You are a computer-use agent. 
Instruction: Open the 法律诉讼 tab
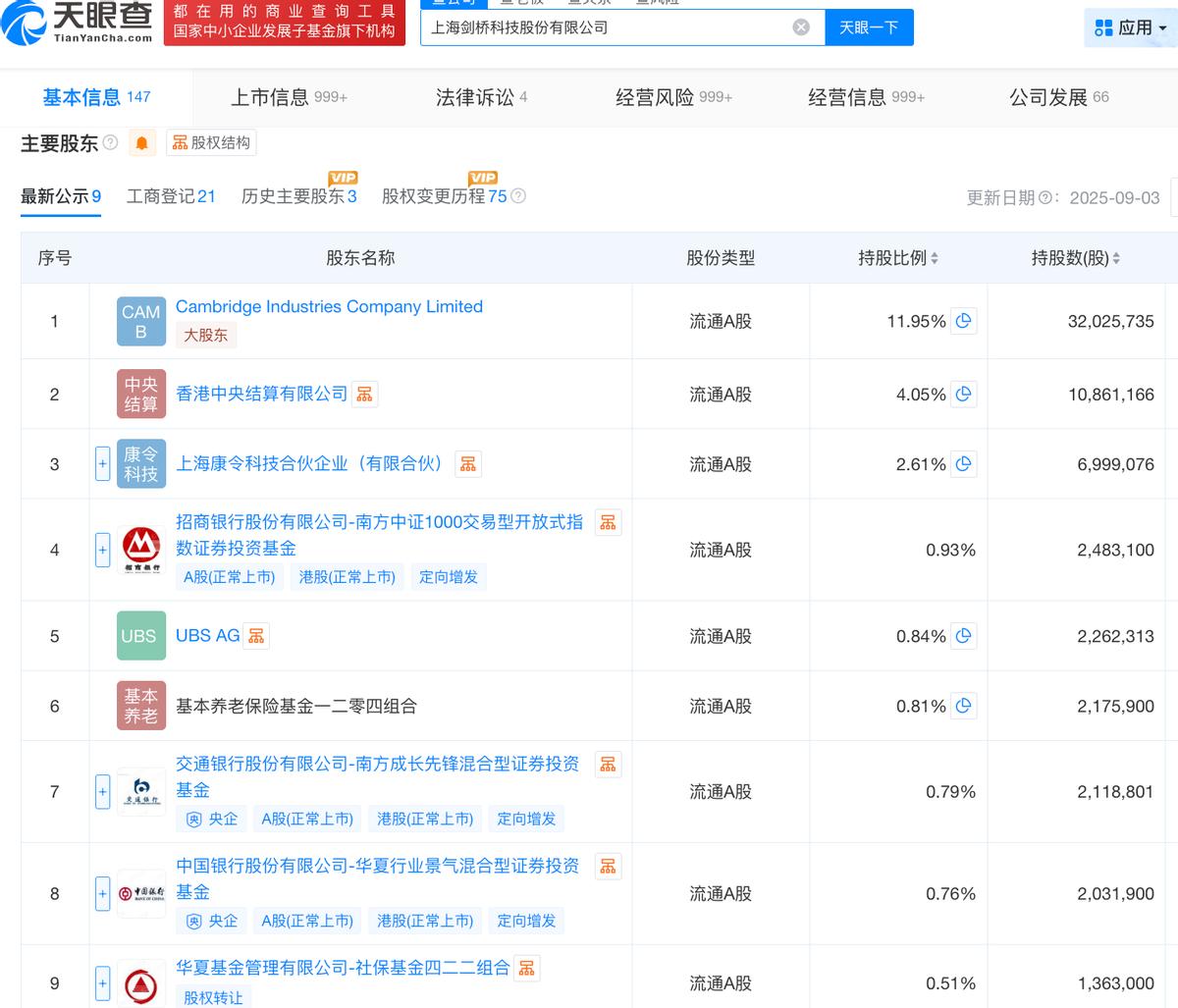pos(481,97)
